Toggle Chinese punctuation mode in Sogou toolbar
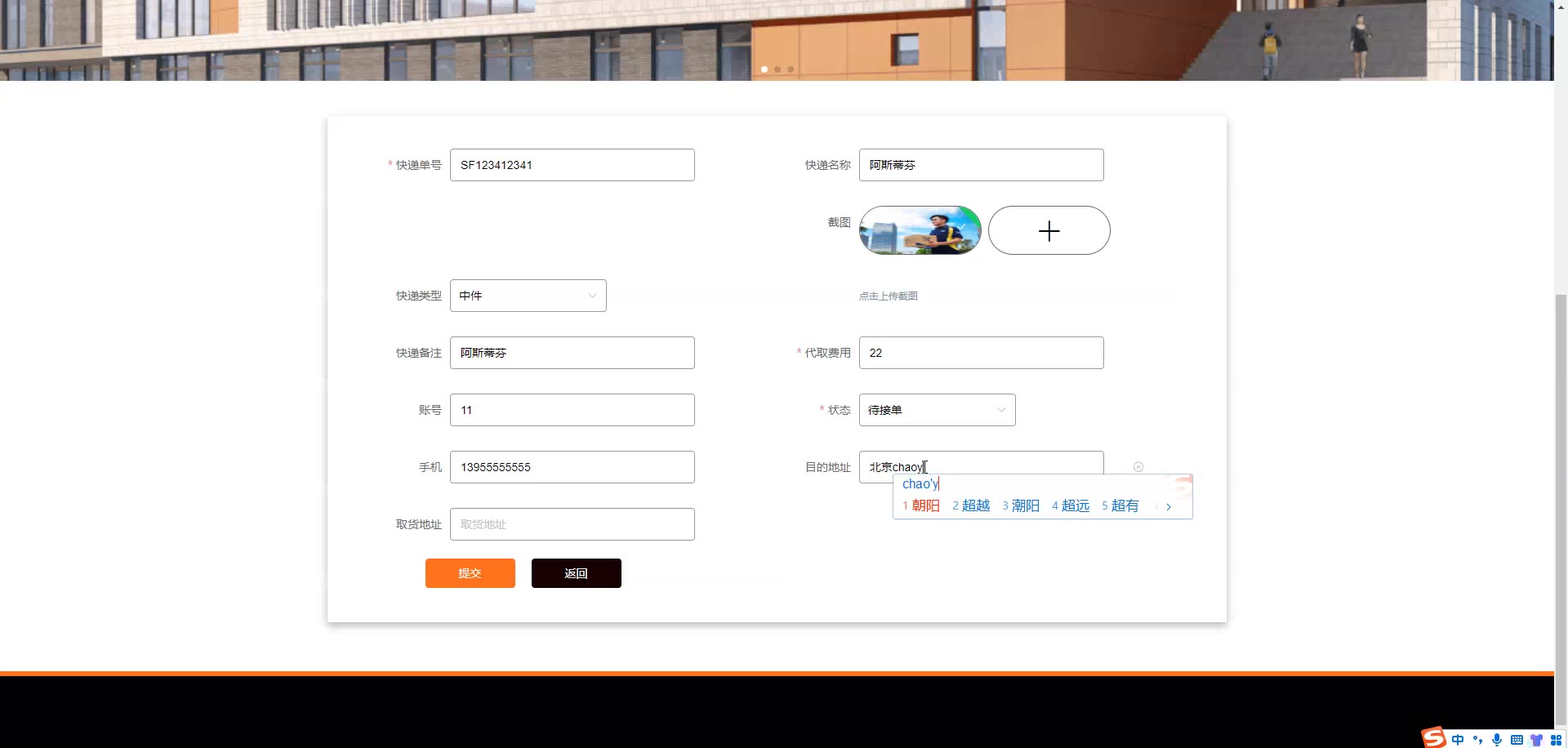Screen dimensions: 1568x748 [1477, 740]
